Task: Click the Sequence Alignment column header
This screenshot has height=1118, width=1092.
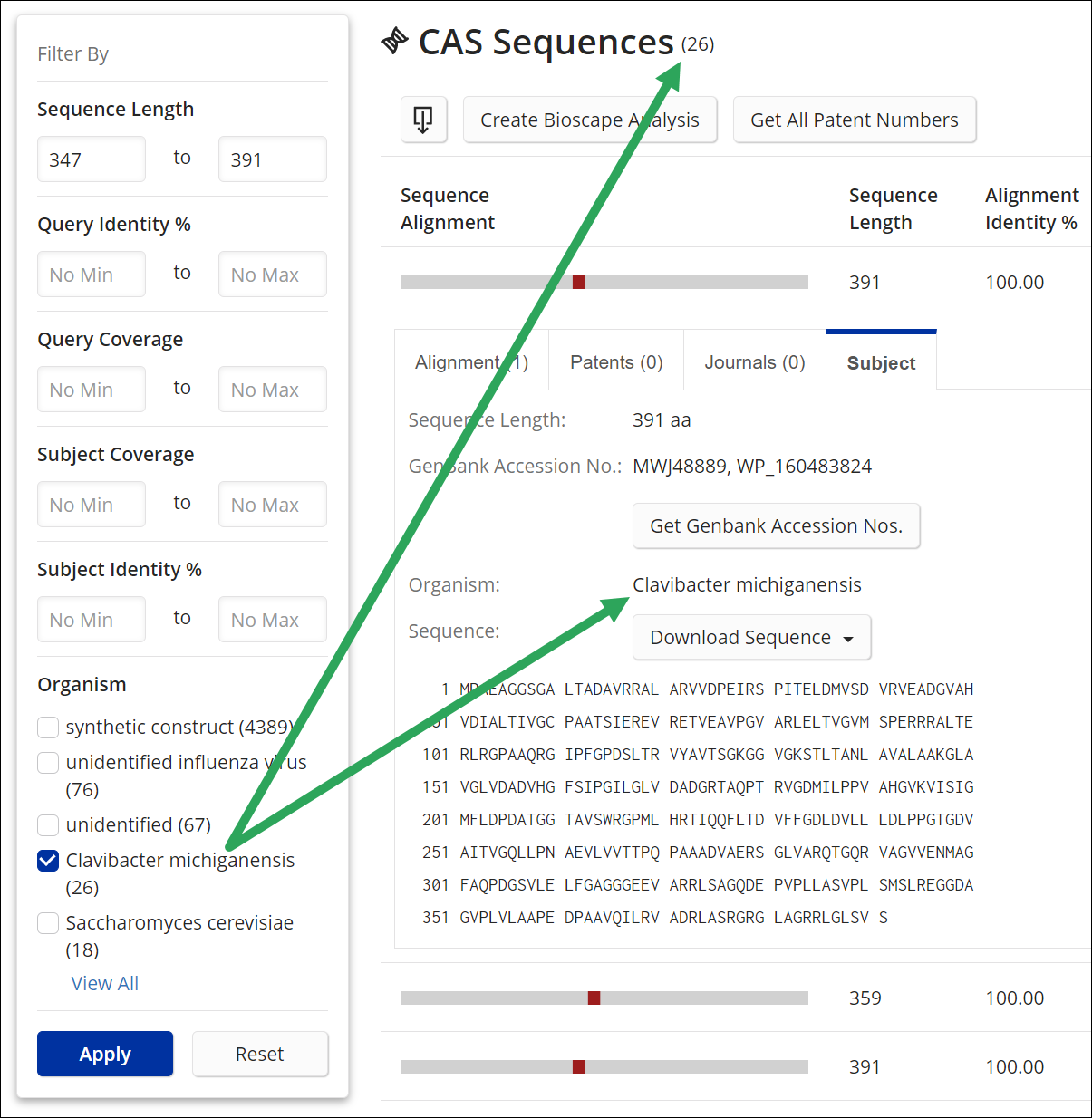Action: click(x=448, y=209)
